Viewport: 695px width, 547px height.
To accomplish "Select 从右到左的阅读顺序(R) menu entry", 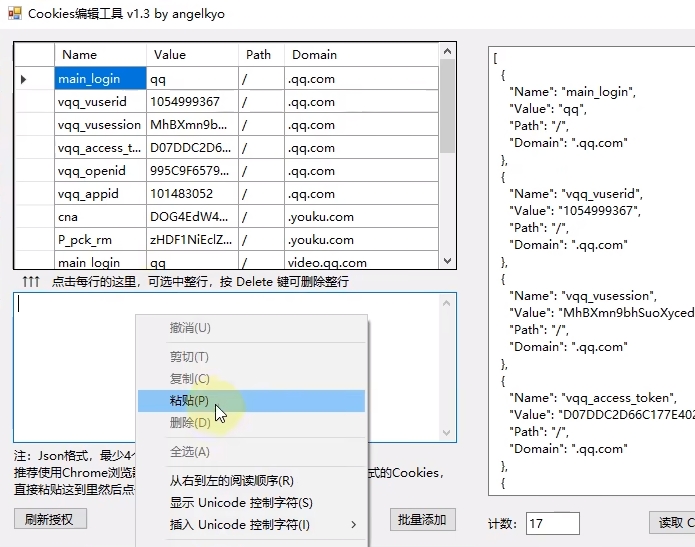I will click(231, 481).
